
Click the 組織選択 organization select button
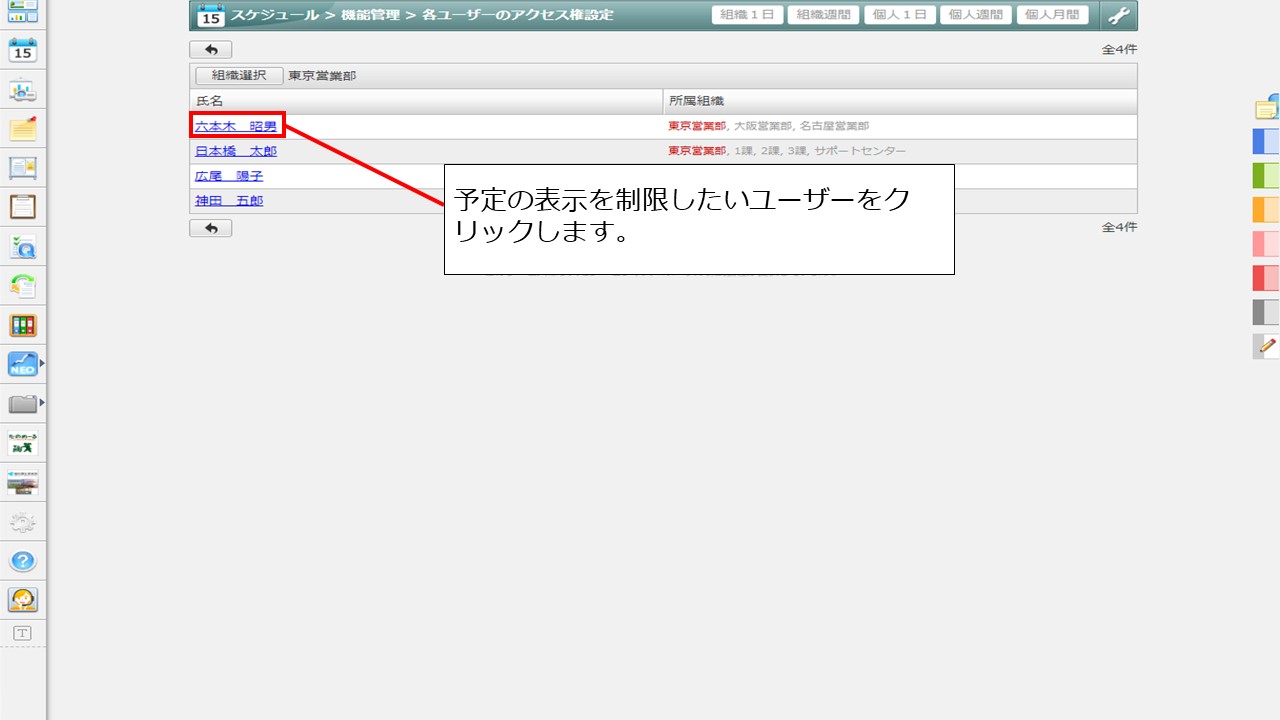pos(239,75)
